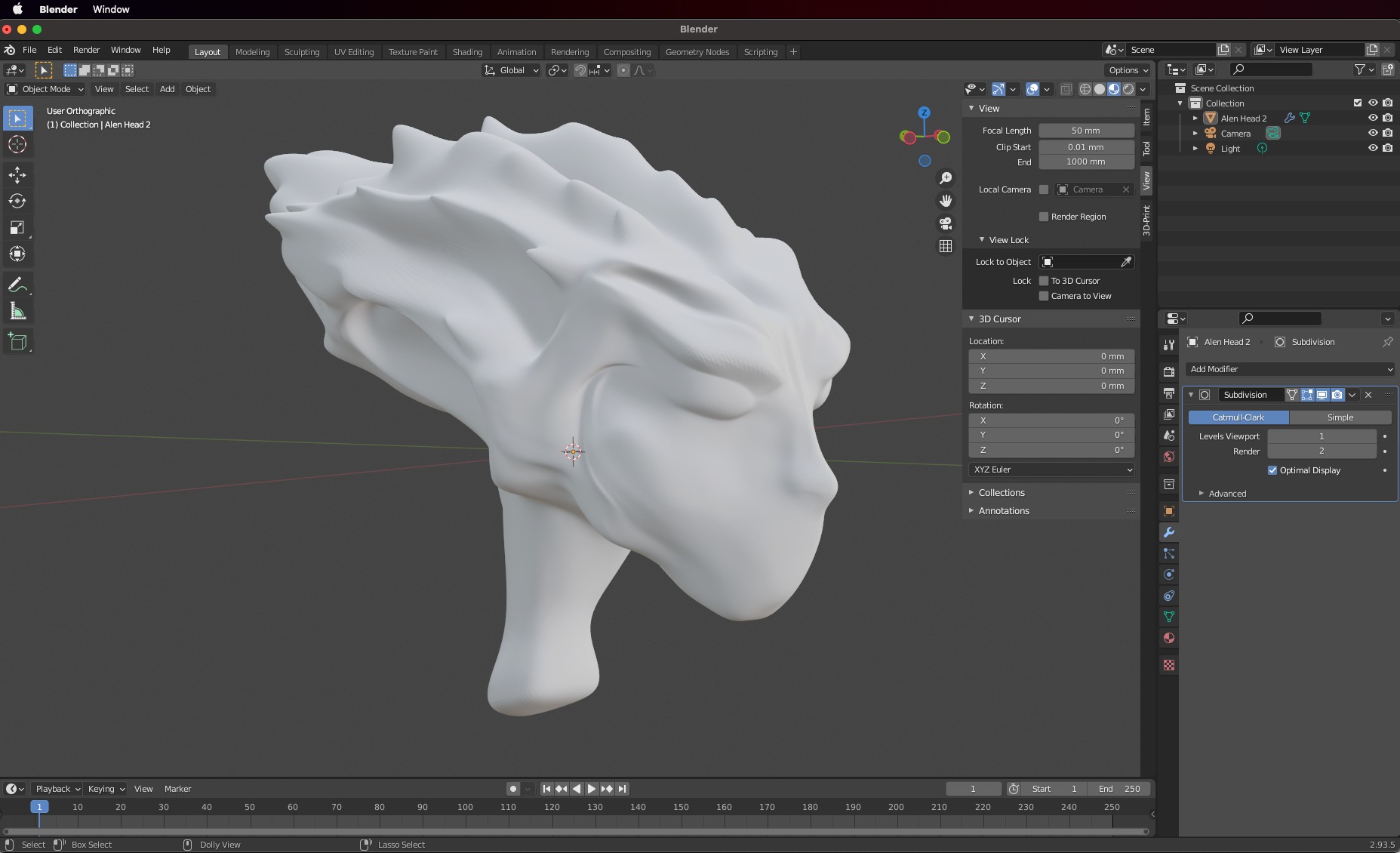Select the Move tool in toolbar

point(17,175)
